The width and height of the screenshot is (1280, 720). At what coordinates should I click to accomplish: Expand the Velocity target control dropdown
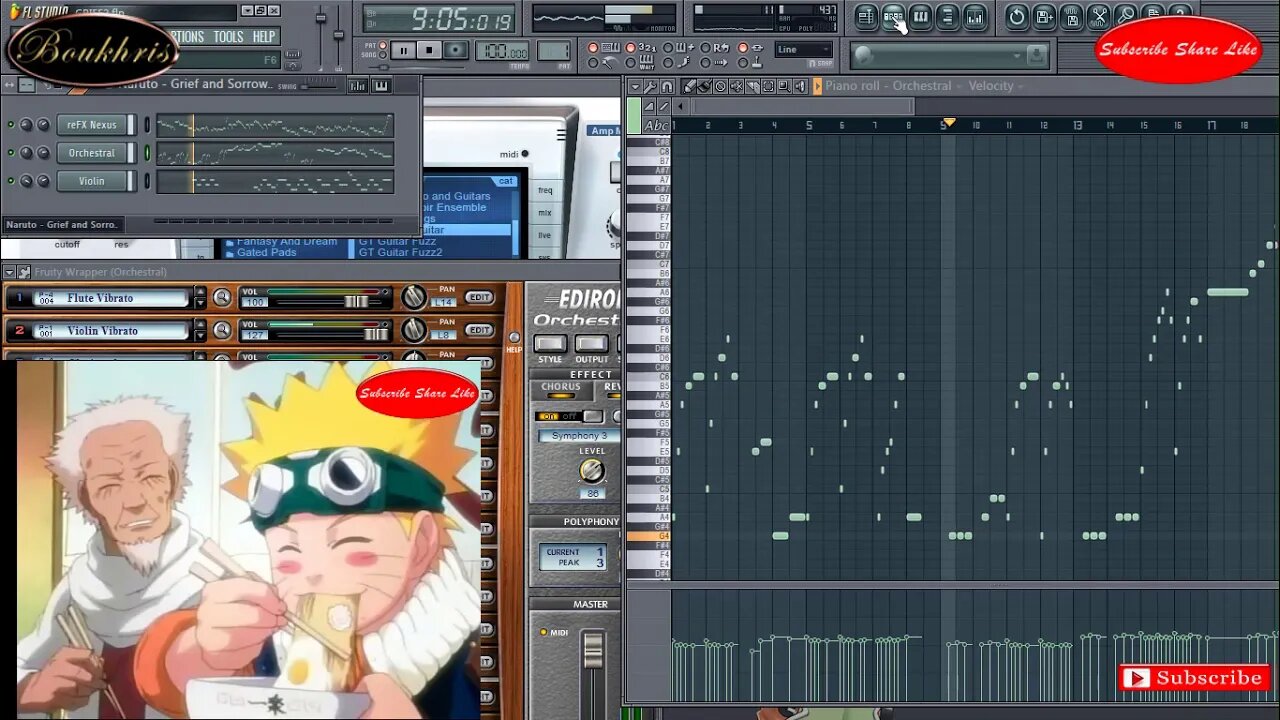(x=1020, y=86)
